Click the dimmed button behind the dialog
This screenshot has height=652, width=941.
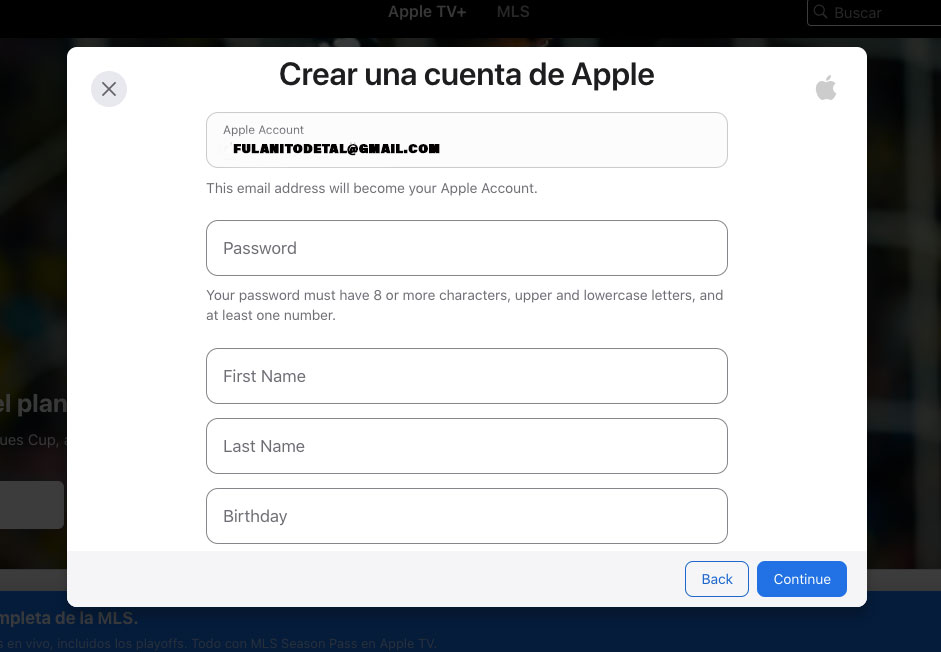pyautogui.click(x=32, y=505)
